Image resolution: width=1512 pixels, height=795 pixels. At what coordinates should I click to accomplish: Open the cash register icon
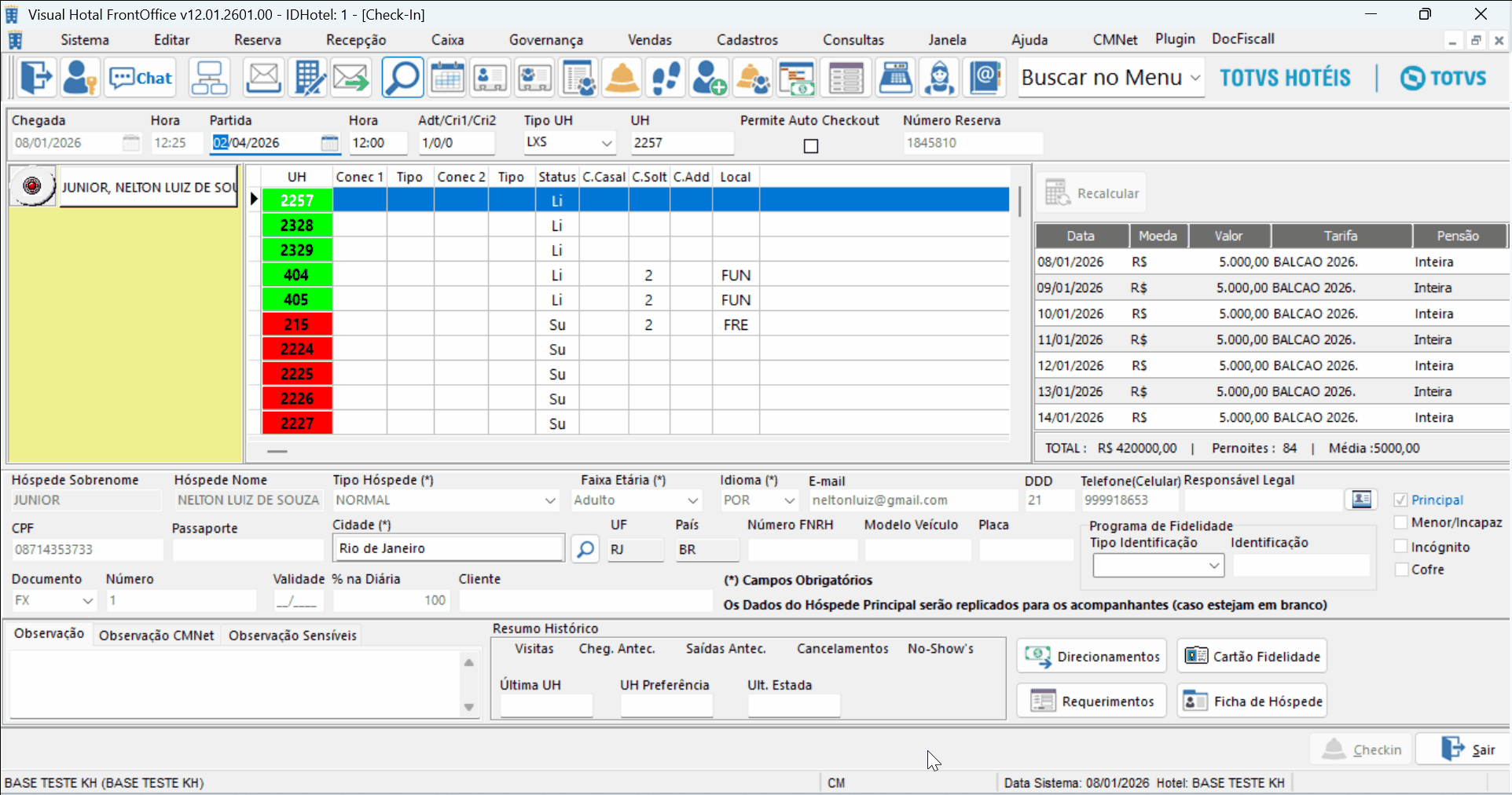click(x=895, y=78)
